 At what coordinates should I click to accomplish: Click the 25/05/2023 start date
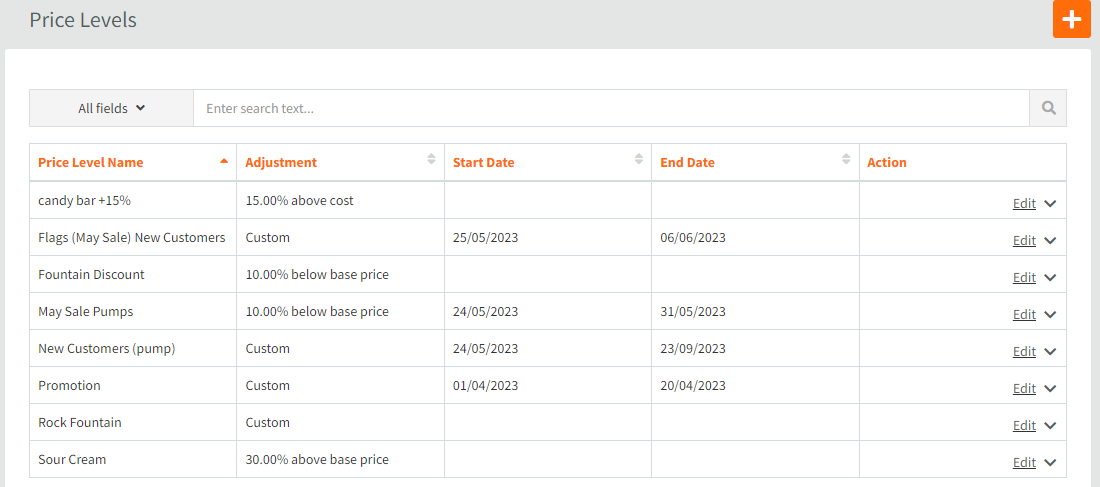[485, 238]
